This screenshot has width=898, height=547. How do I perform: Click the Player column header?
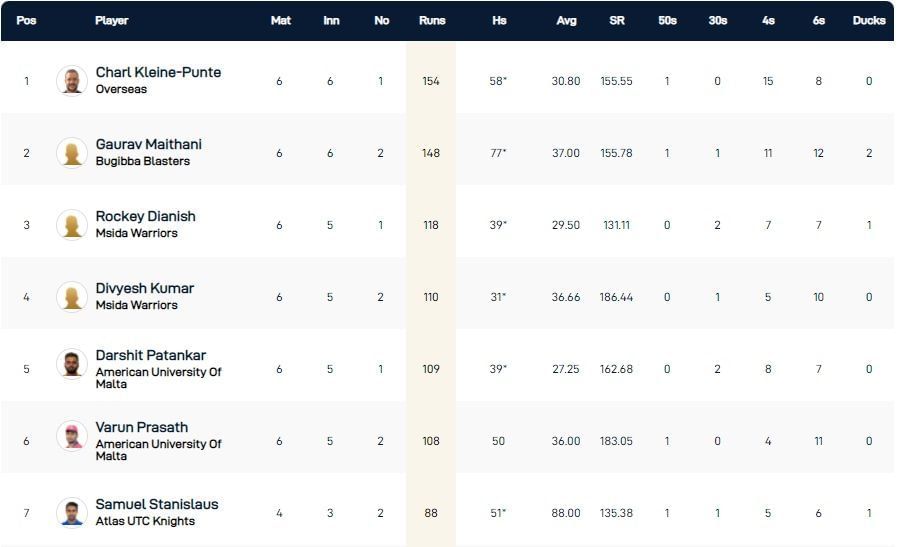111,20
